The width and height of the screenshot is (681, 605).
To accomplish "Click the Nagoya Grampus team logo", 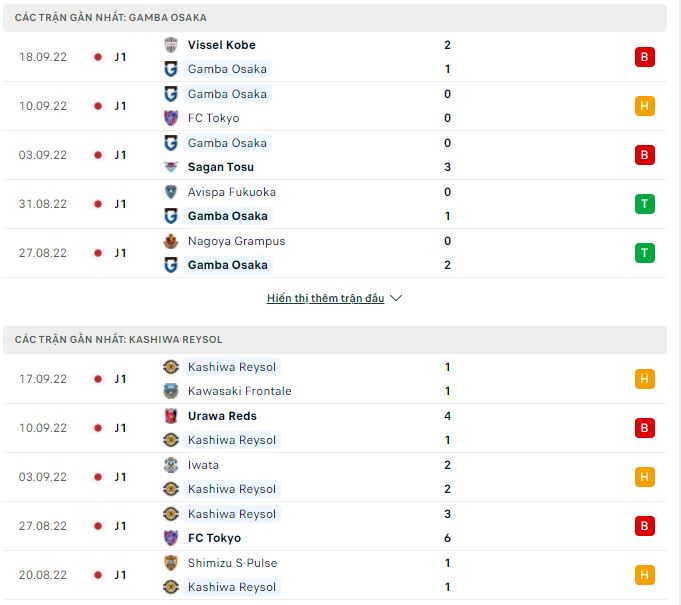I will click(171, 241).
